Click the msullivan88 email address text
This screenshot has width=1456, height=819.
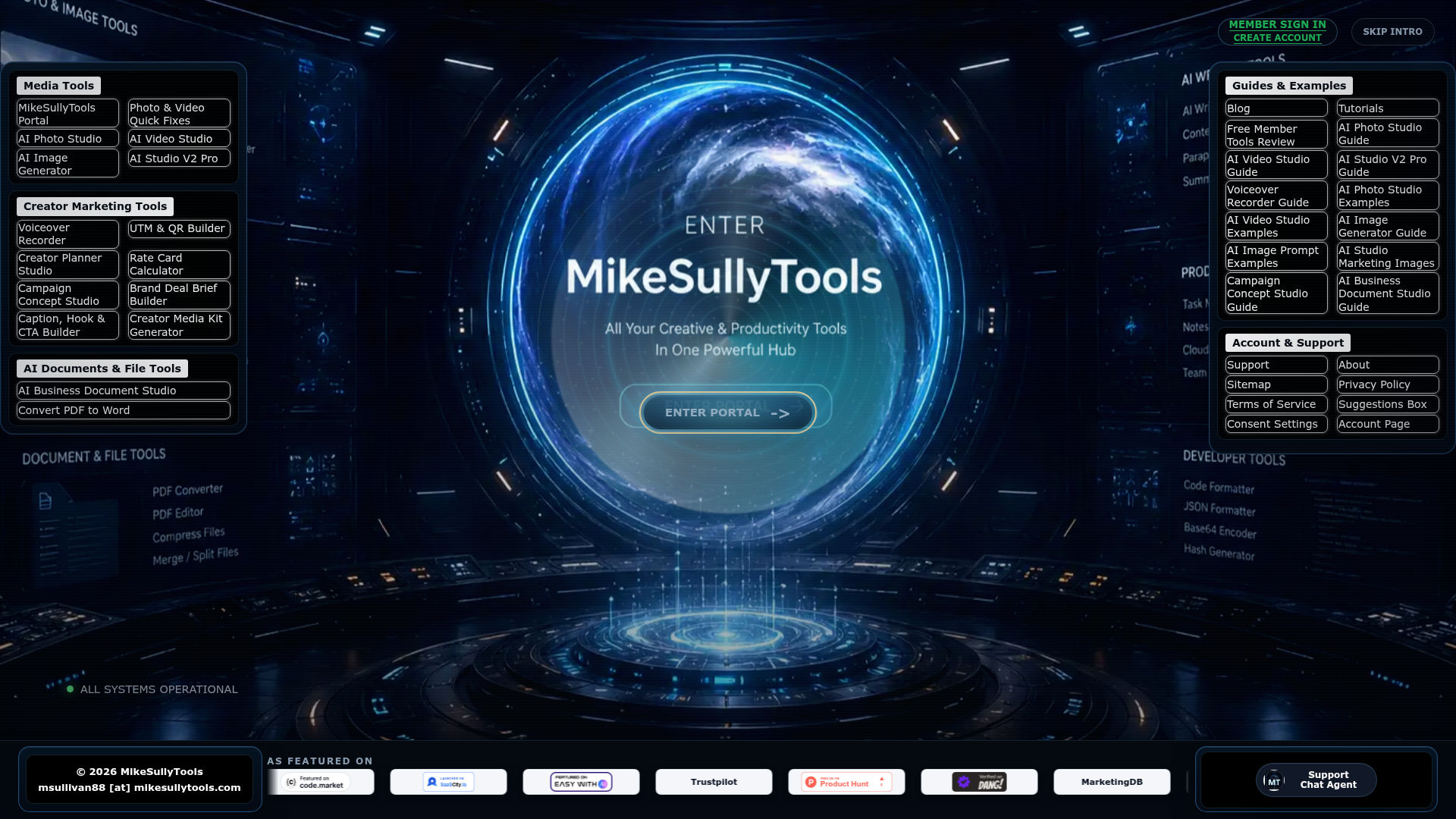click(140, 788)
